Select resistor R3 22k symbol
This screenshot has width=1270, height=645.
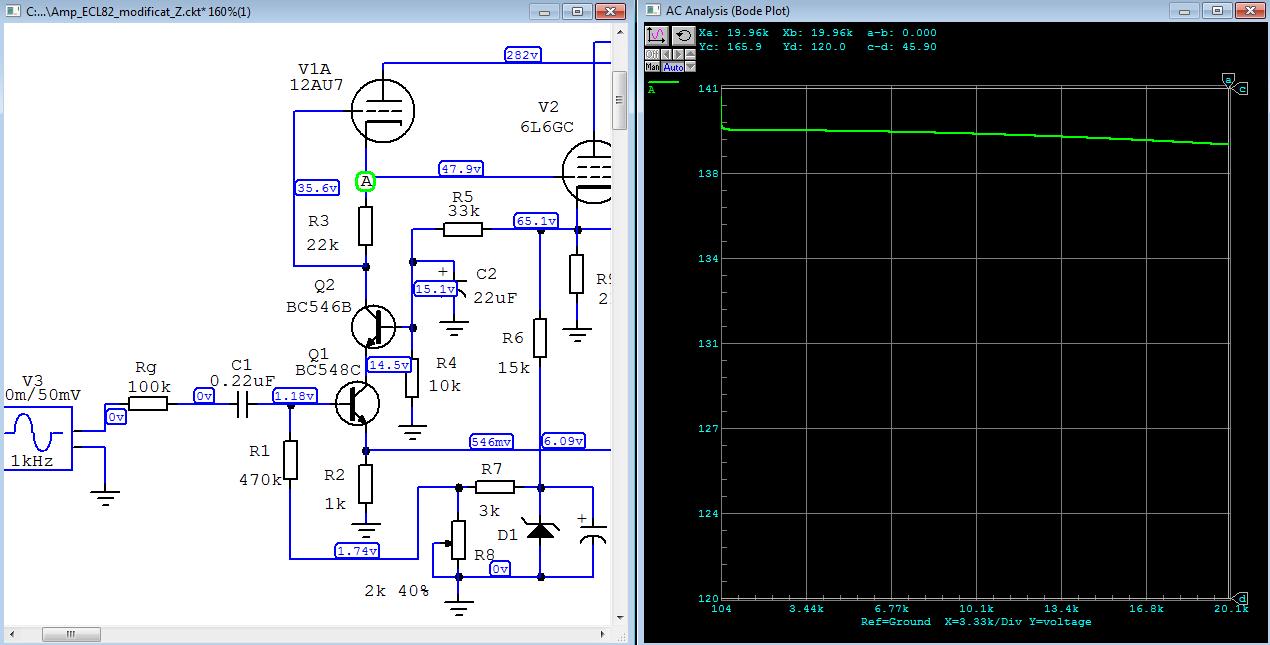[366, 226]
